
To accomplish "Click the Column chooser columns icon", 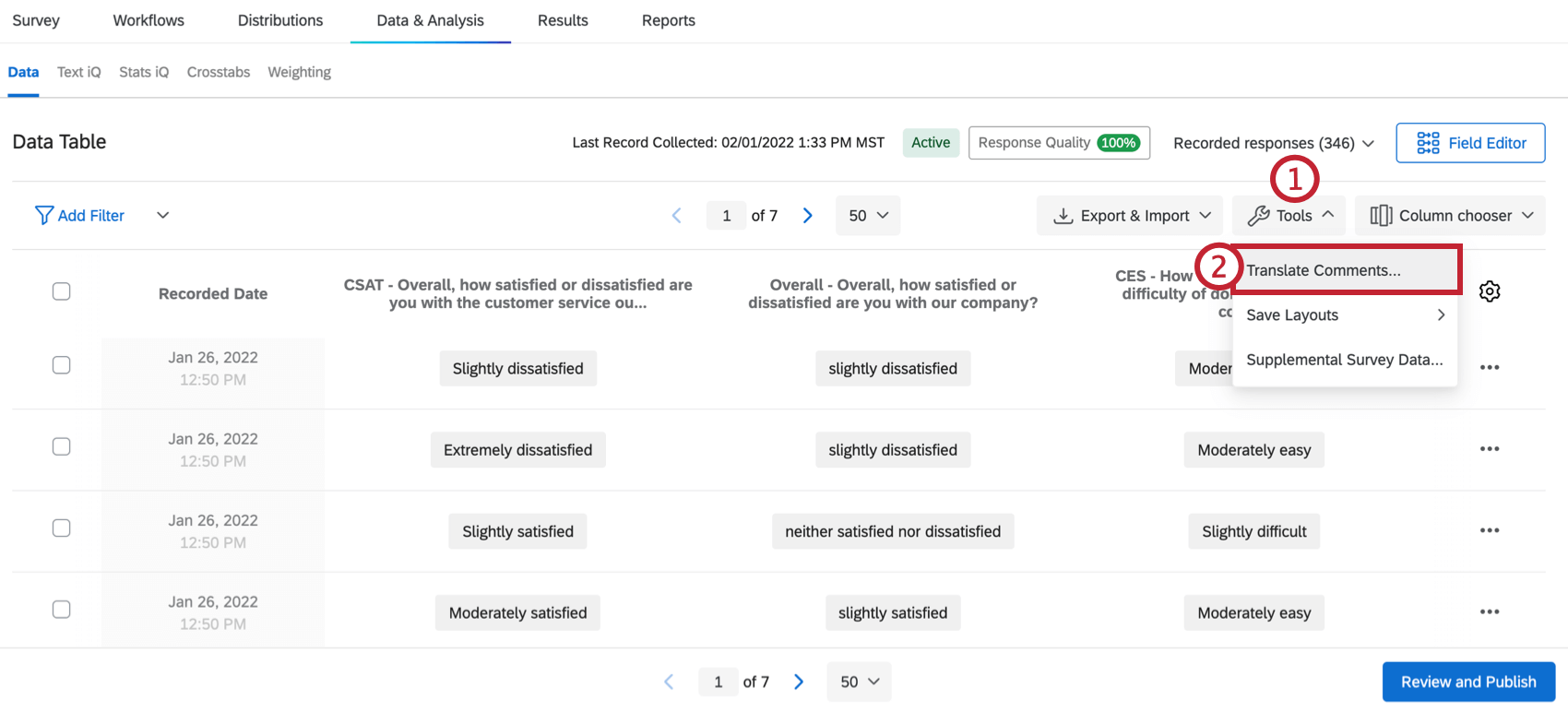I will pyautogui.click(x=1381, y=215).
